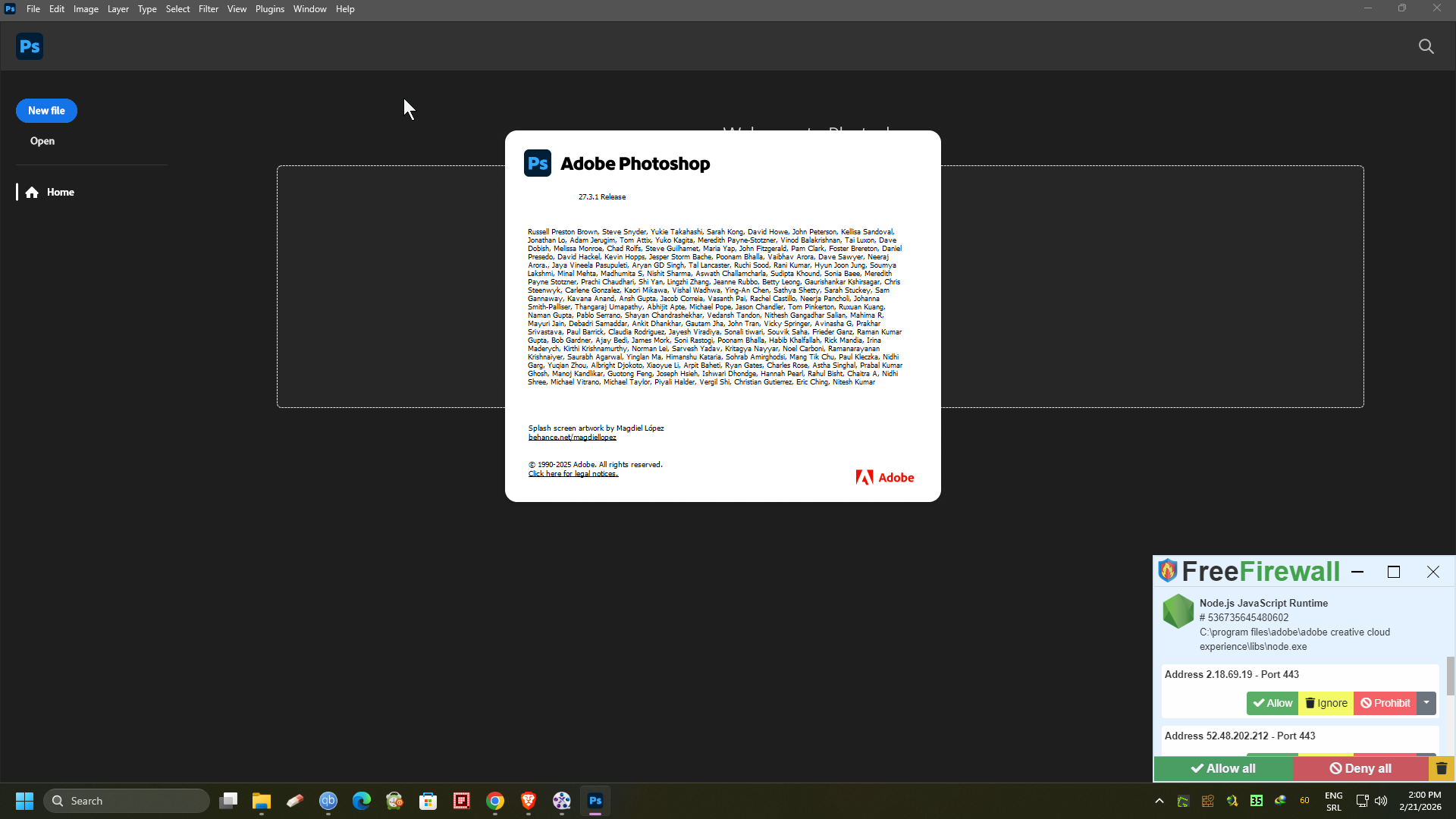Image resolution: width=1456 pixels, height=819 pixels.
Task: Click the firewall tray icon
Action: 1207,801
